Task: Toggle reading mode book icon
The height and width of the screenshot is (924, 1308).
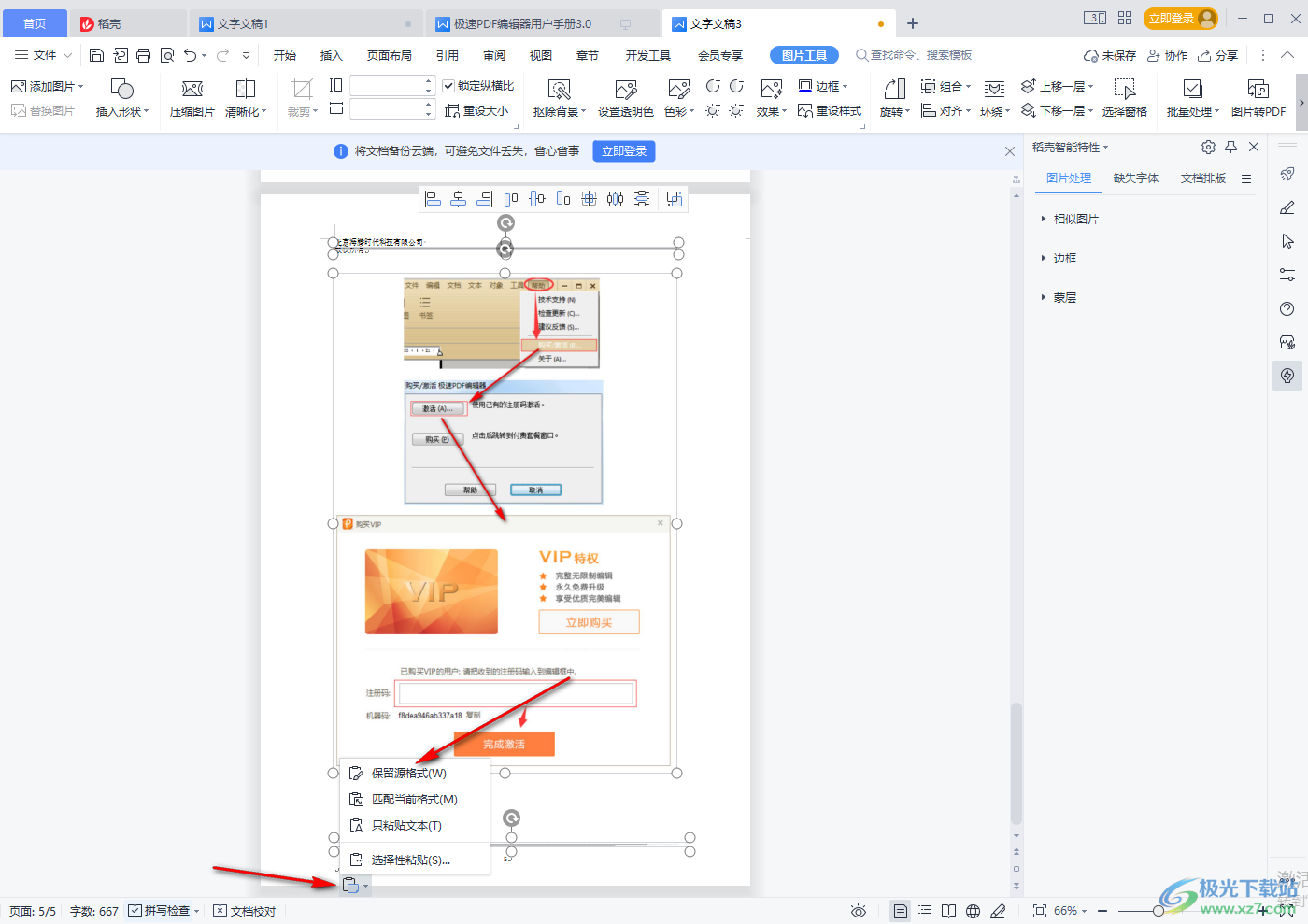Action: pos(949,911)
